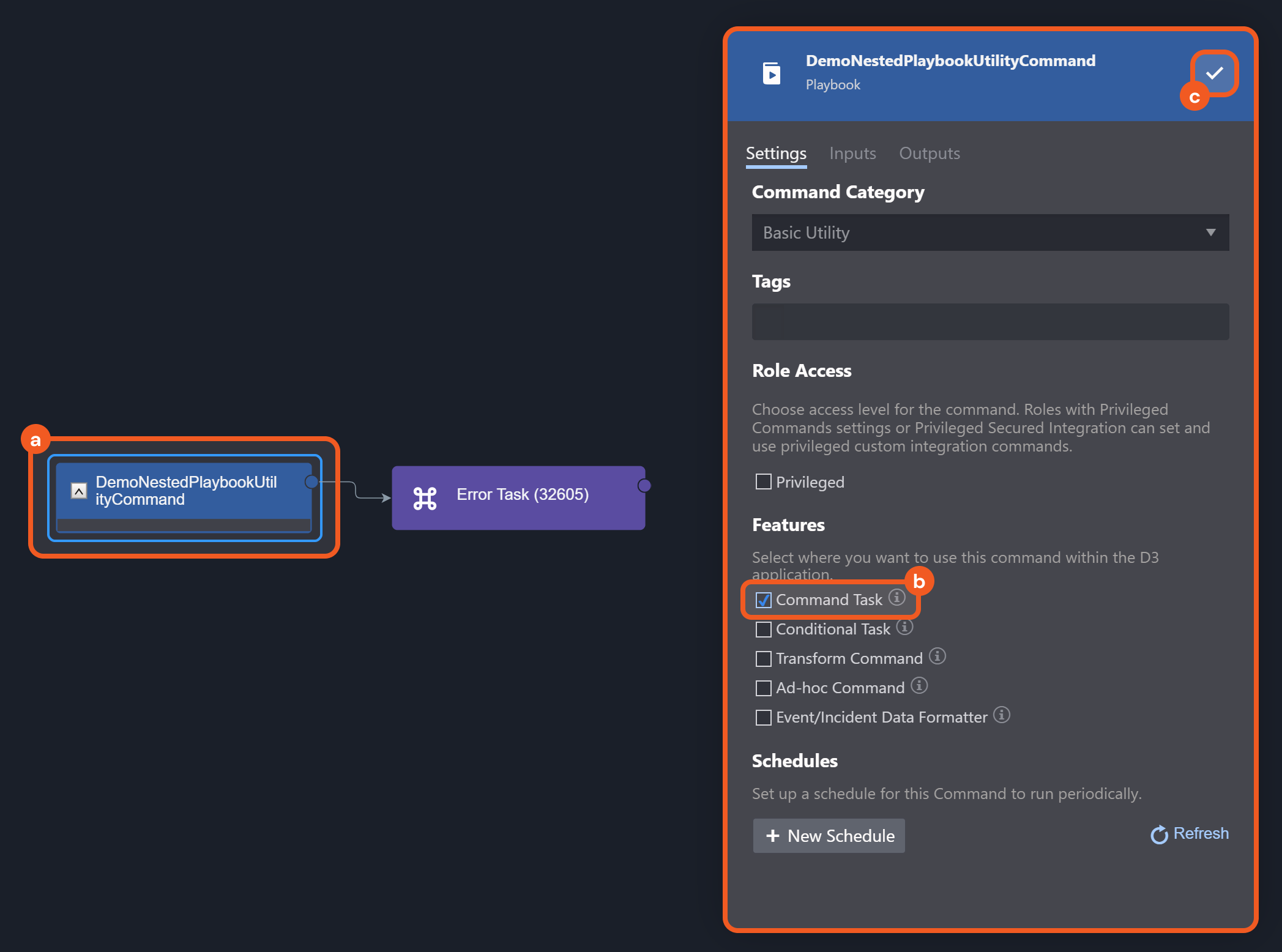The height and width of the screenshot is (952, 1282).
Task: Switch to the Inputs tab
Action: (x=852, y=154)
